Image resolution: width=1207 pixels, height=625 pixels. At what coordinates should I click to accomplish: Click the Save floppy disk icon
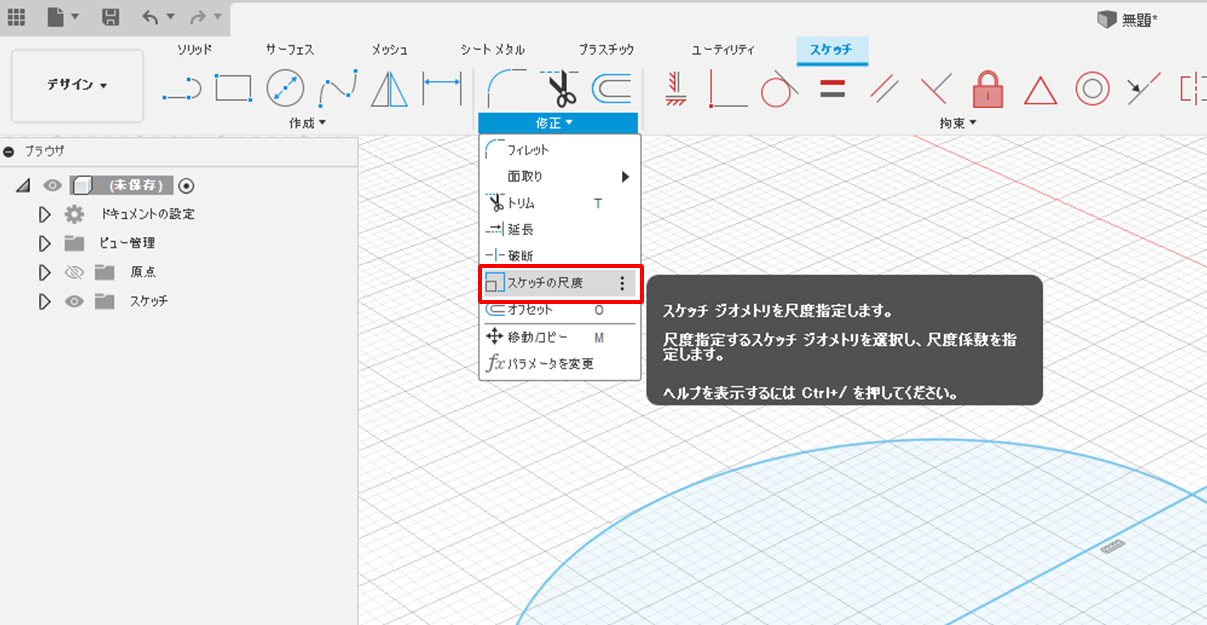click(x=111, y=17)
